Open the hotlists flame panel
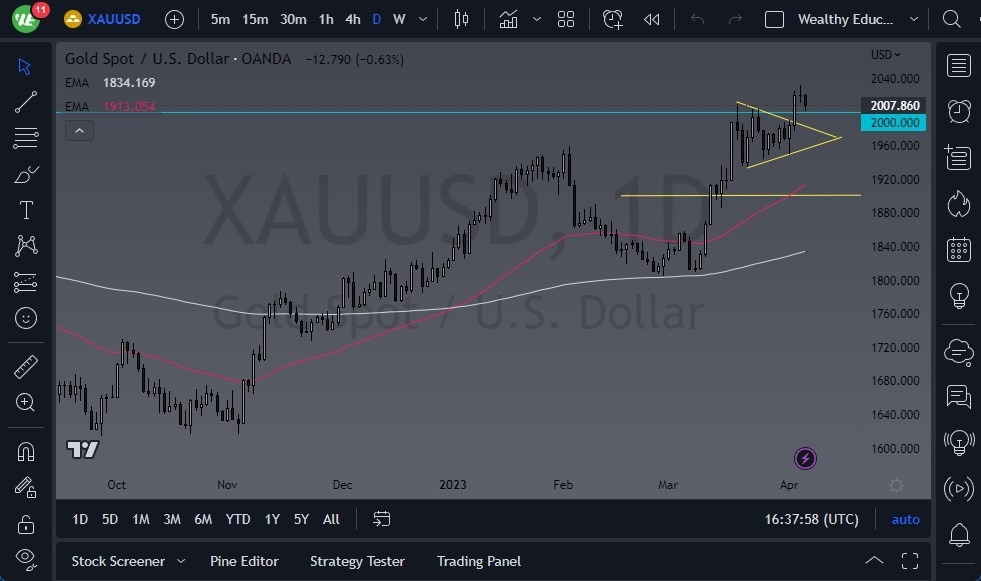 point(958,203)
